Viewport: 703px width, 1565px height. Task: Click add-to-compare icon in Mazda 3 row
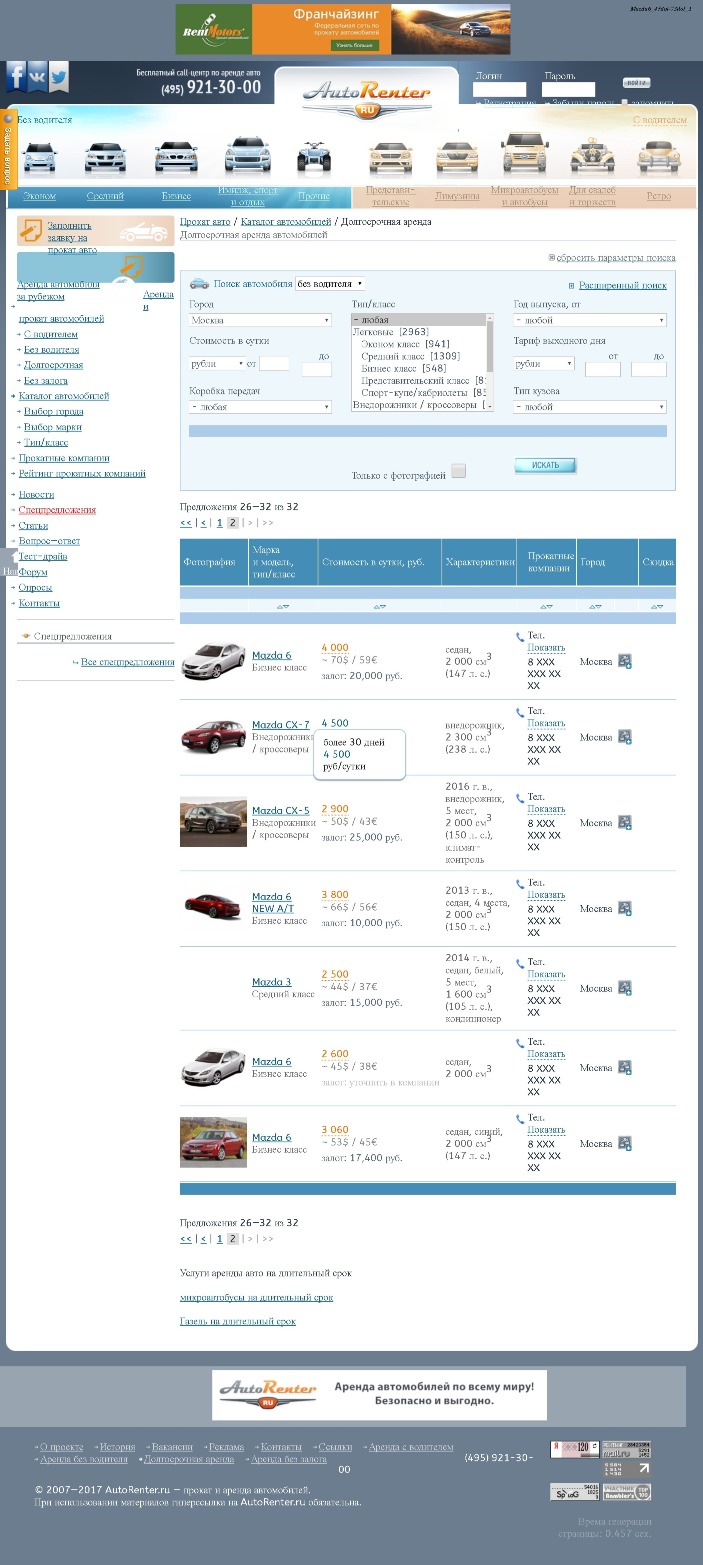pyautogui.click(x=625, y=988)
